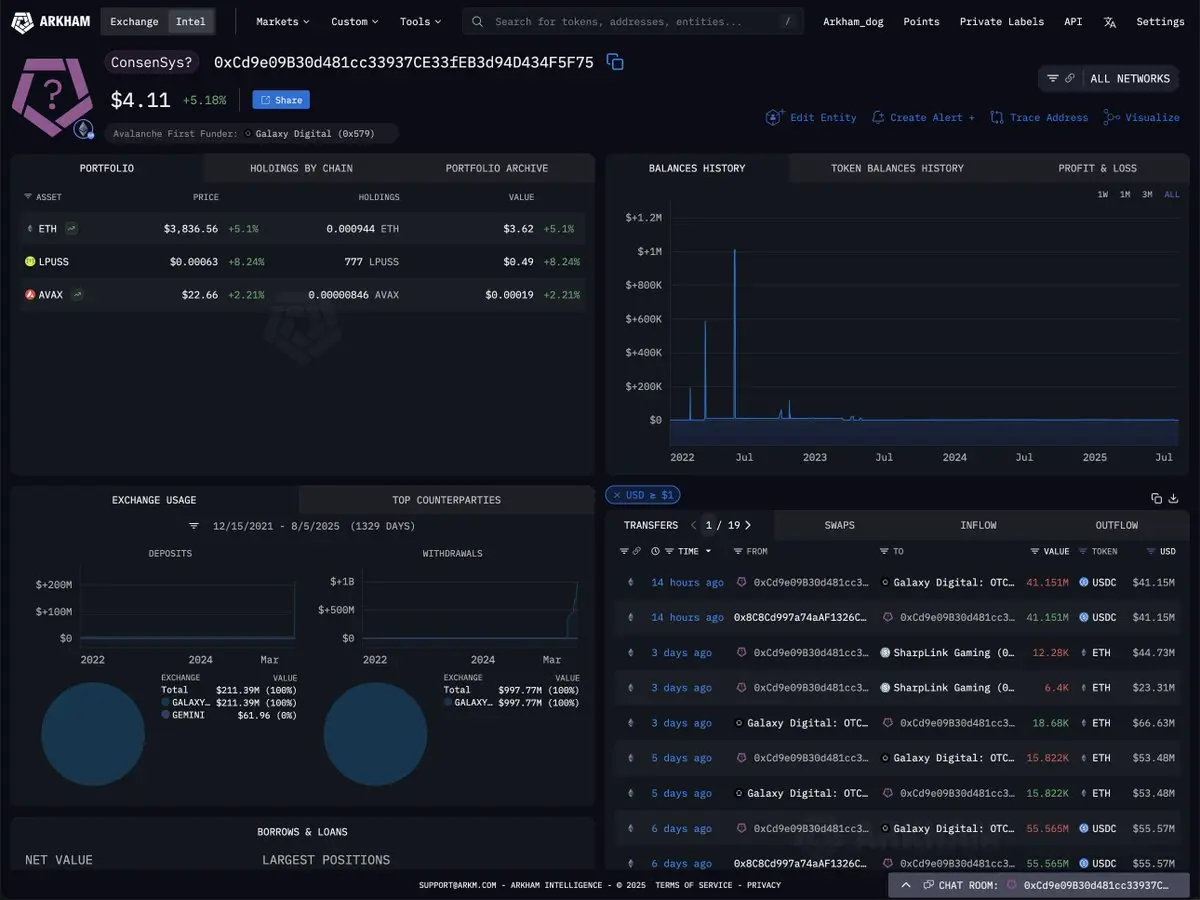This screenshot has width=1200, height=900.
Task: Select the 1W balance history range
Action: coord(1102,194)
